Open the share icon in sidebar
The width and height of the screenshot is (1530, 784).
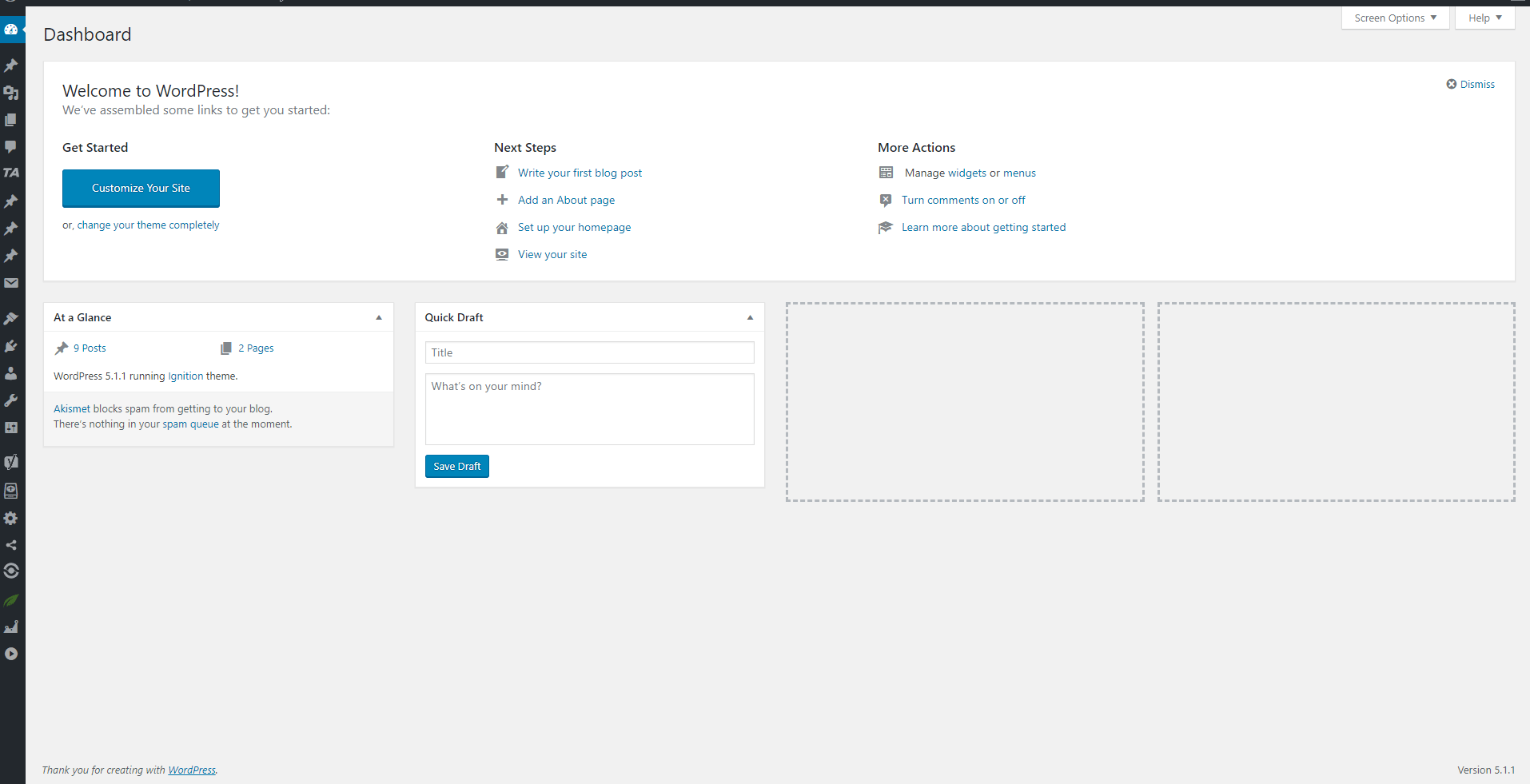11,545
